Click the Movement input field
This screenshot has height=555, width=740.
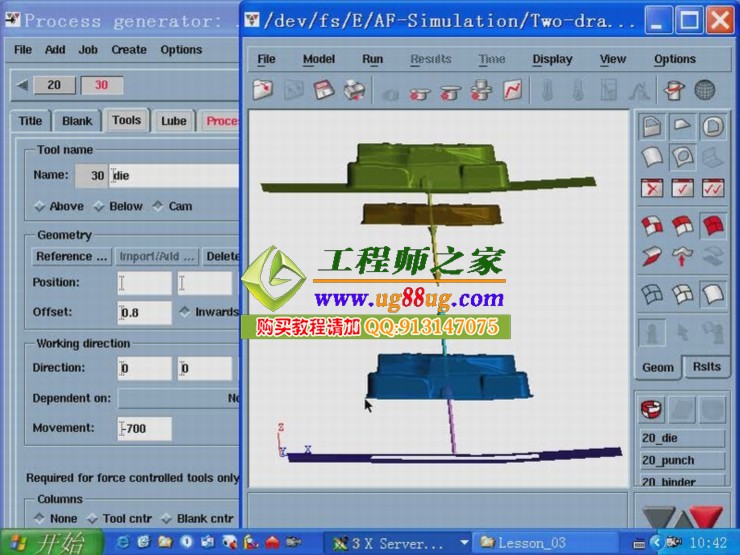pyautogui.click(x=145, y=429)
